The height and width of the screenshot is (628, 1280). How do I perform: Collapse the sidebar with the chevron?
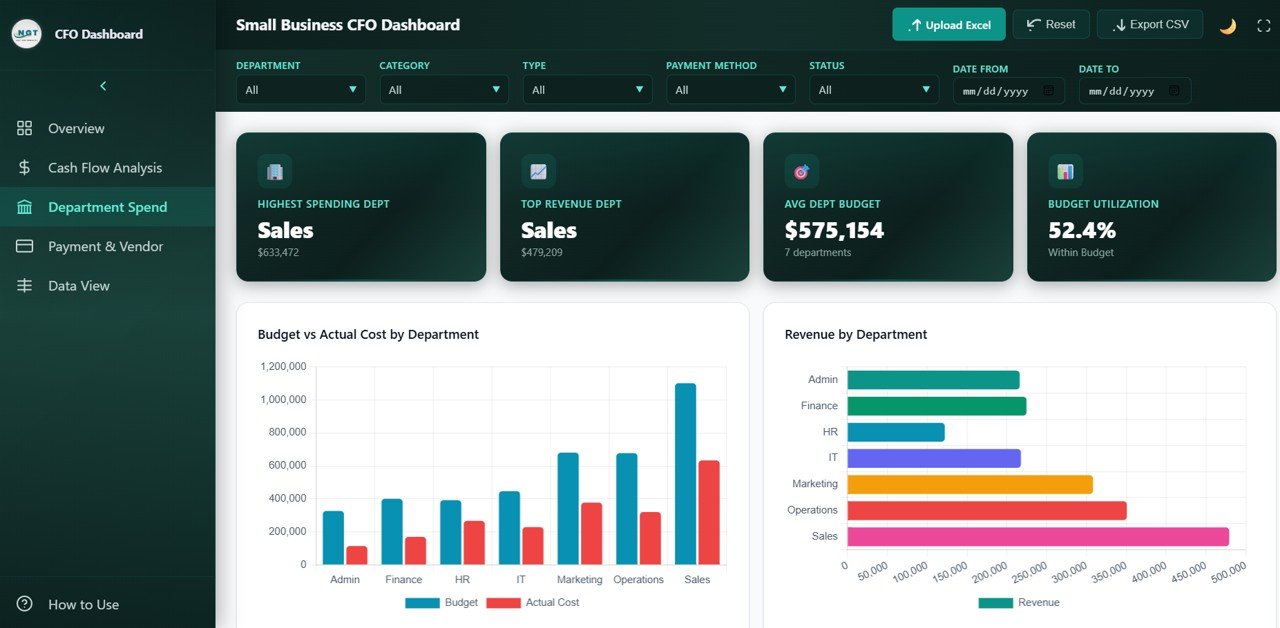click(x=103, y=86)
